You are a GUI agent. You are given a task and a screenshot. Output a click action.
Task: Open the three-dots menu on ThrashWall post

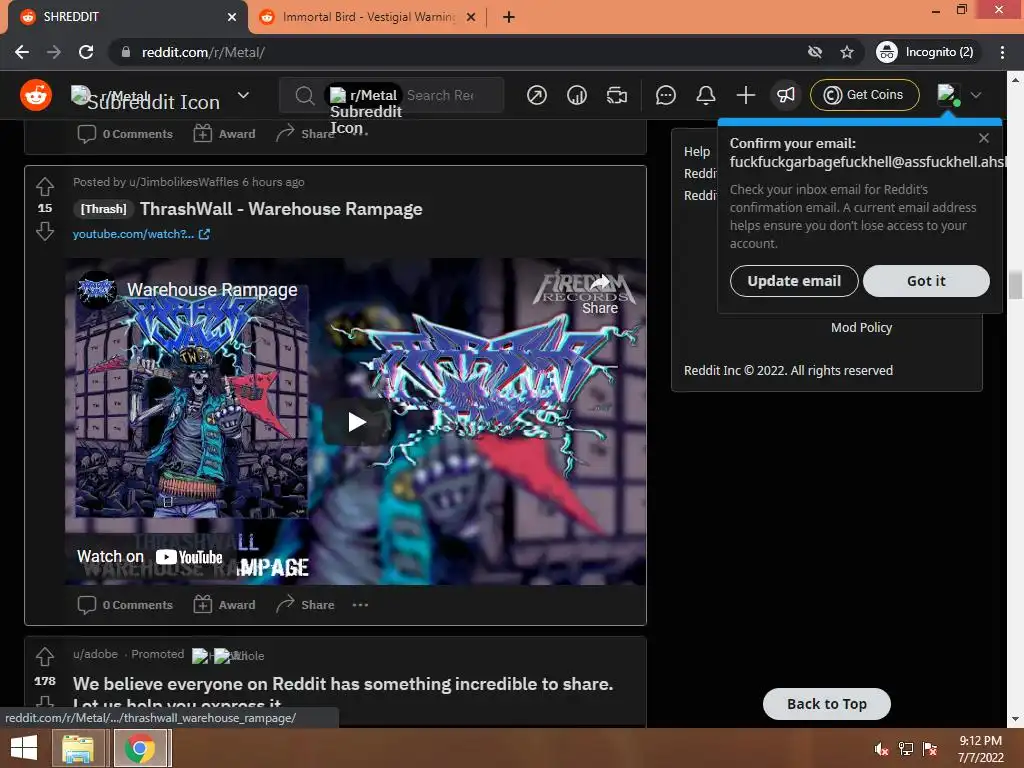[360, 605]
